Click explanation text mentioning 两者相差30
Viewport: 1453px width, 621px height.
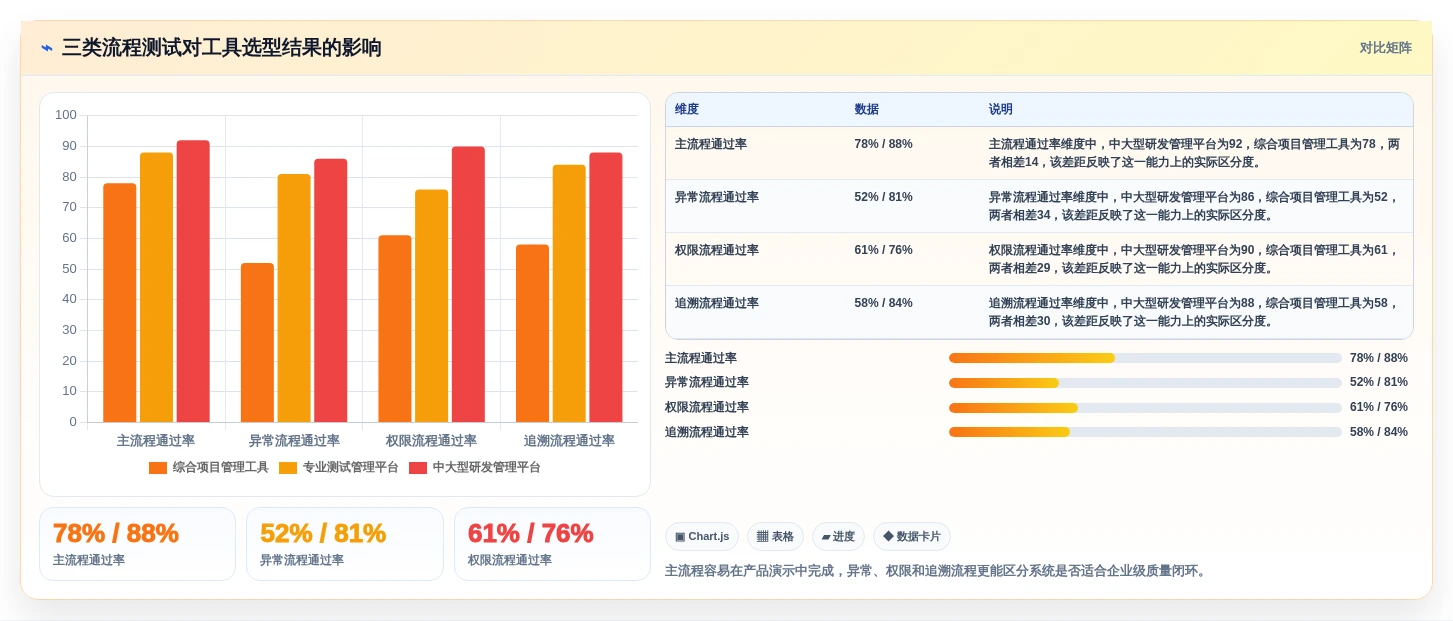(1194, 312)
